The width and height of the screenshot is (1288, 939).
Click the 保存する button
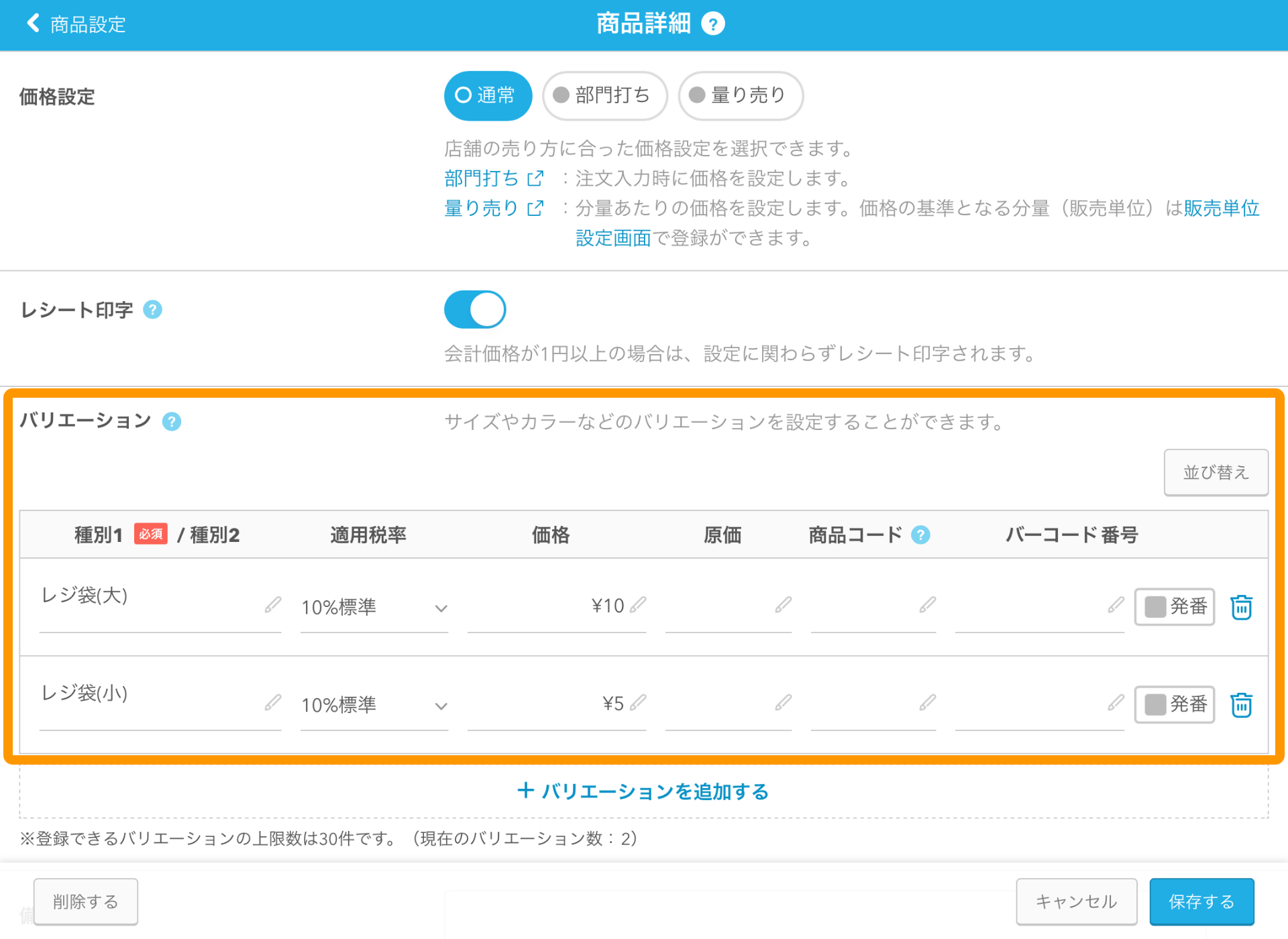click(x=1201, y=901)
